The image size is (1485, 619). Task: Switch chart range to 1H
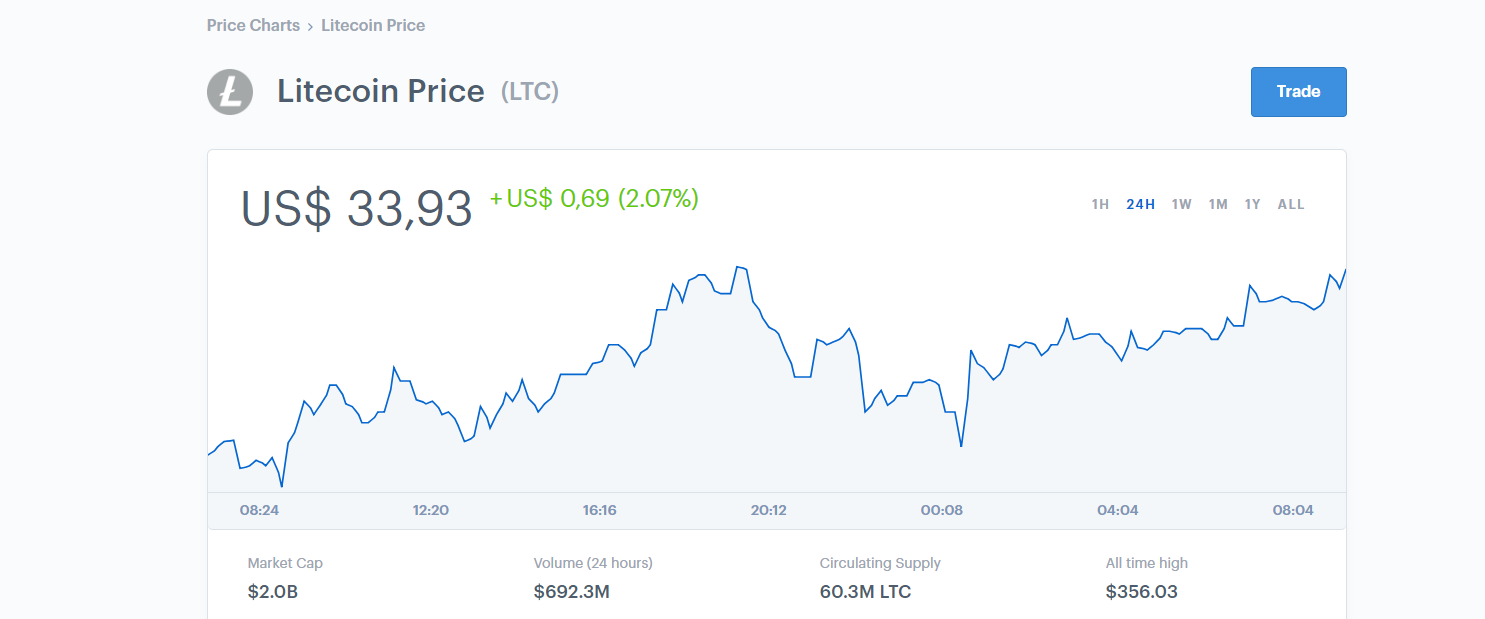1100,205
